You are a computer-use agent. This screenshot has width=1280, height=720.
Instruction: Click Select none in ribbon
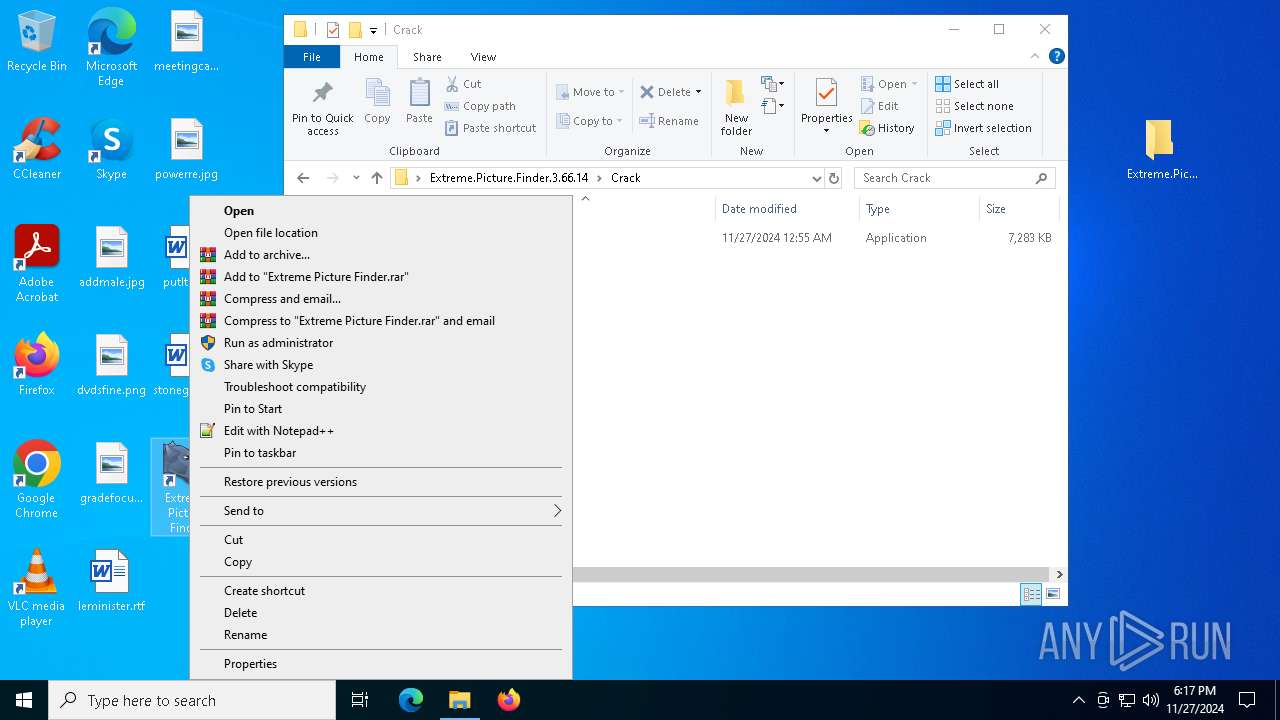coord(974,106)
